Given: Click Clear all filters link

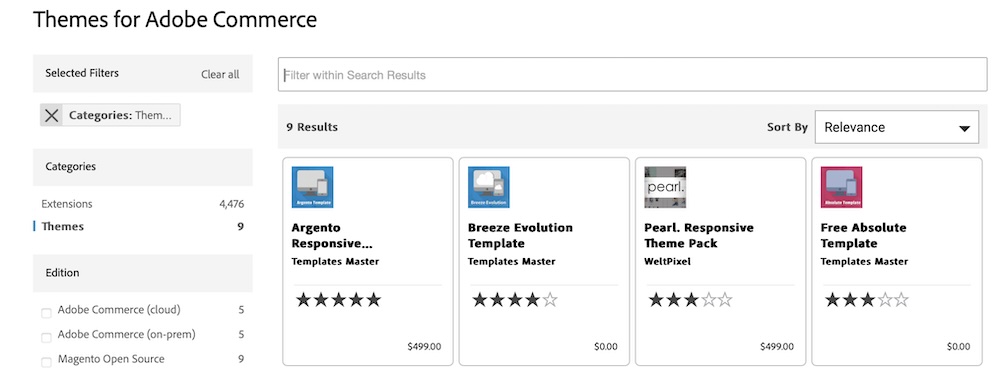Looking at the screenshot, I should [x=220, y=74].
